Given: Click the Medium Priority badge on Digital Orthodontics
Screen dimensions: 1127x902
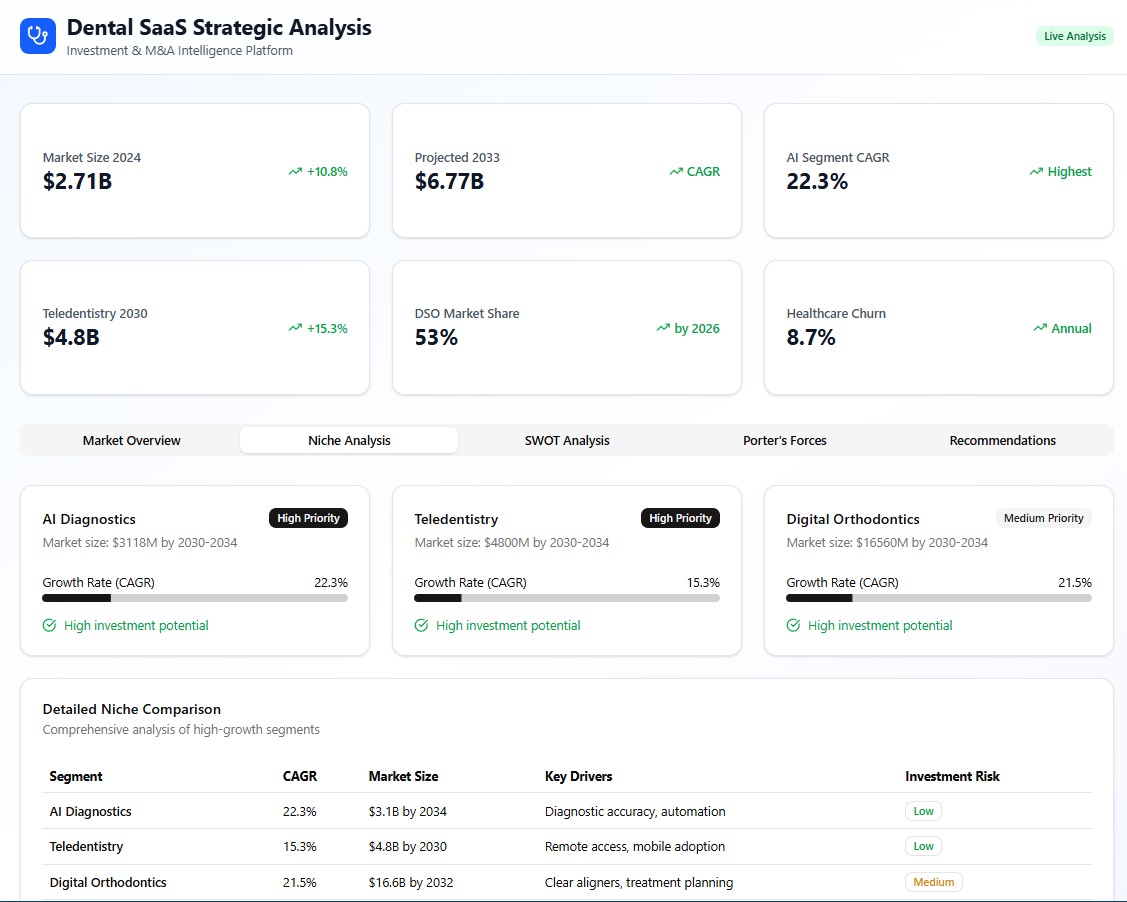Looking at the screenshot, I should tap(1043, 518).
